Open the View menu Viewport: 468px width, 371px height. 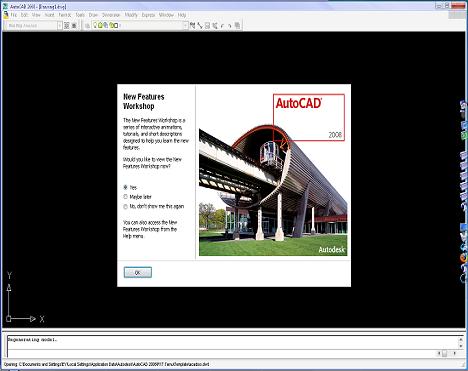click(x=36, y=15)
